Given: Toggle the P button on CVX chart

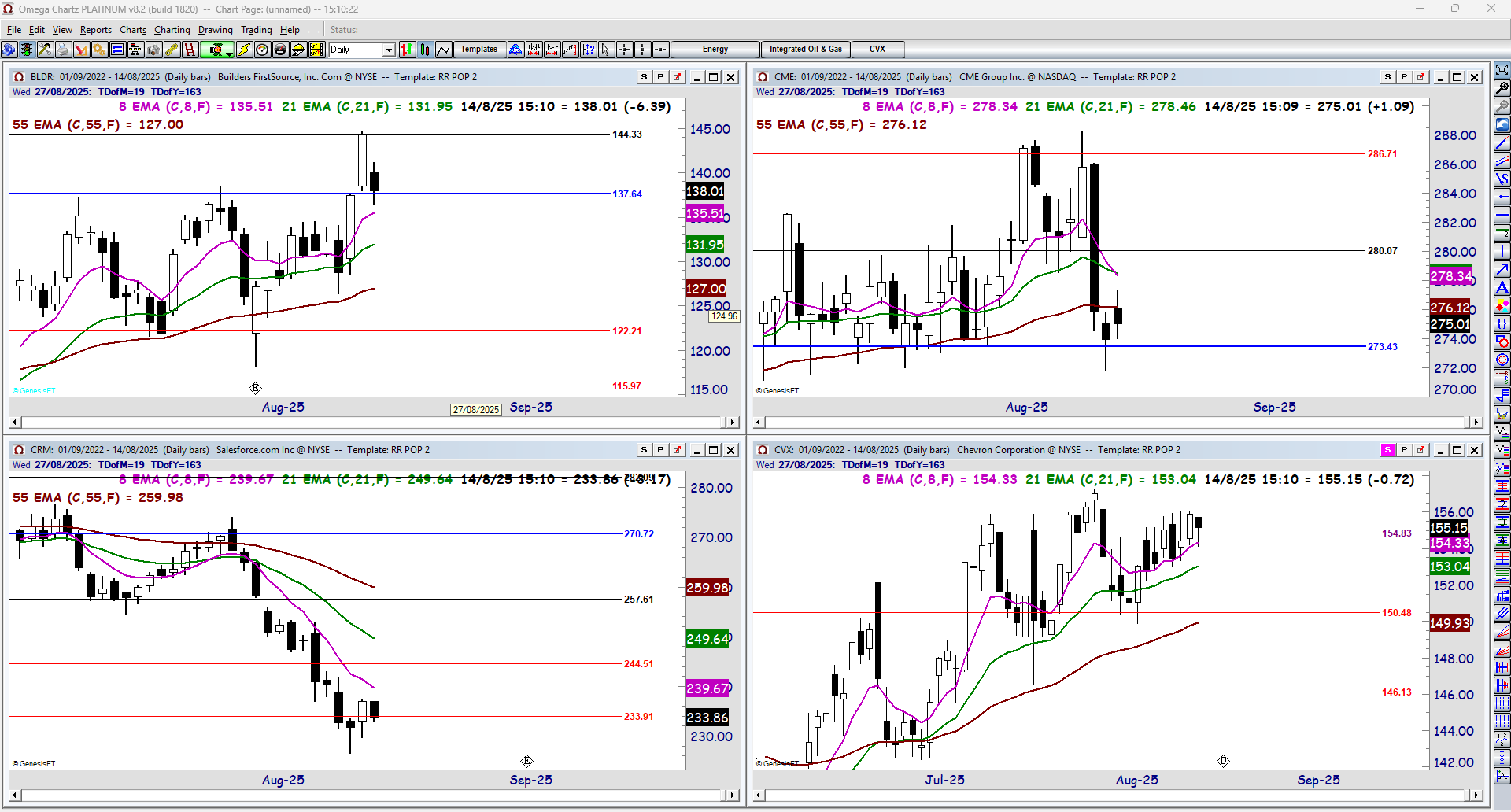Looking at the screenshot, I should (x=1404, y=450).
